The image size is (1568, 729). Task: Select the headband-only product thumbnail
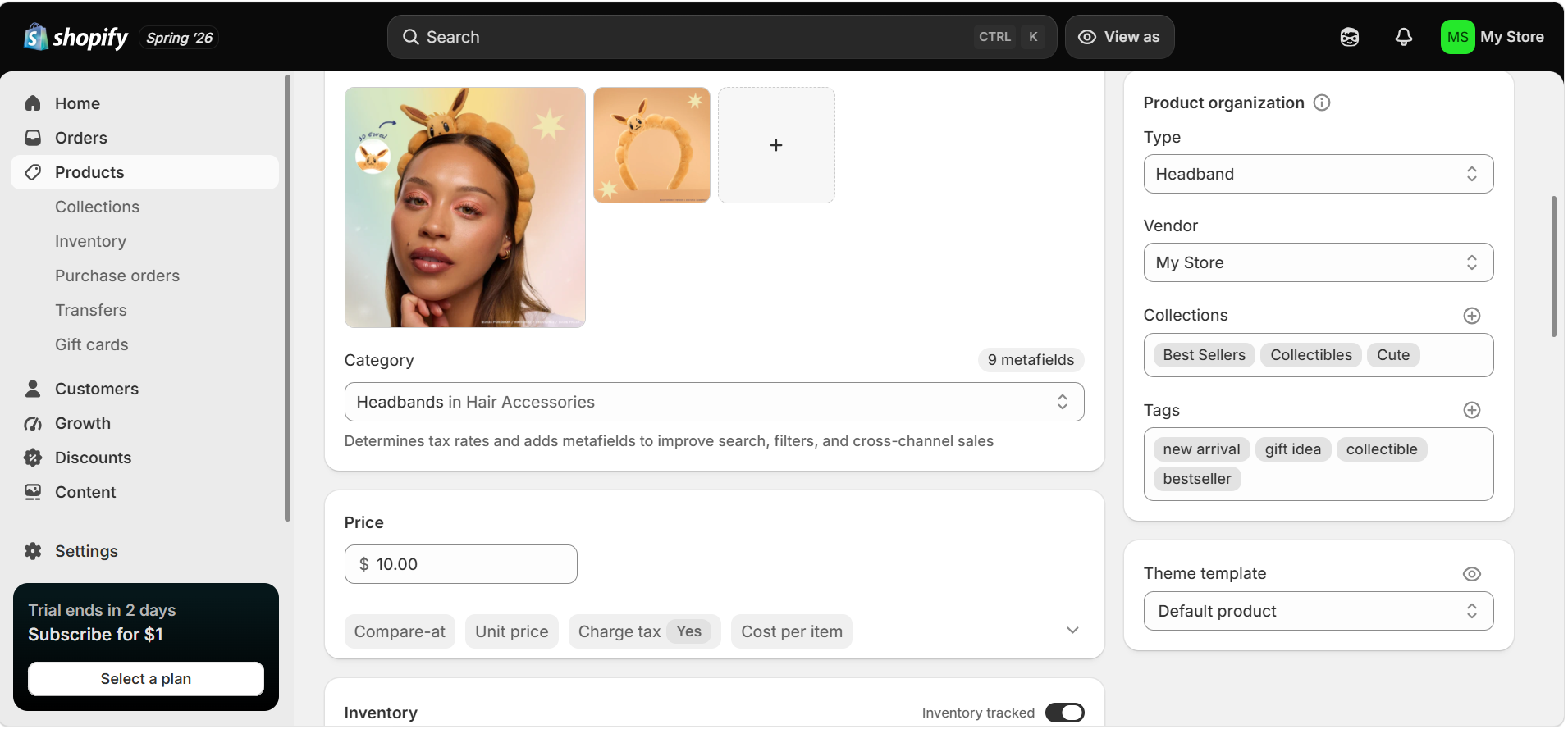click(x=651, y=145)
